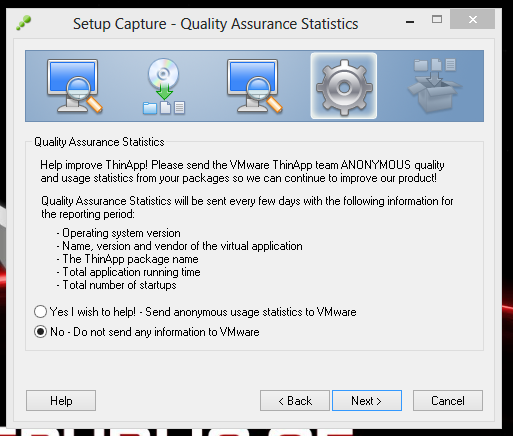Go back with the < Back button

295,401
